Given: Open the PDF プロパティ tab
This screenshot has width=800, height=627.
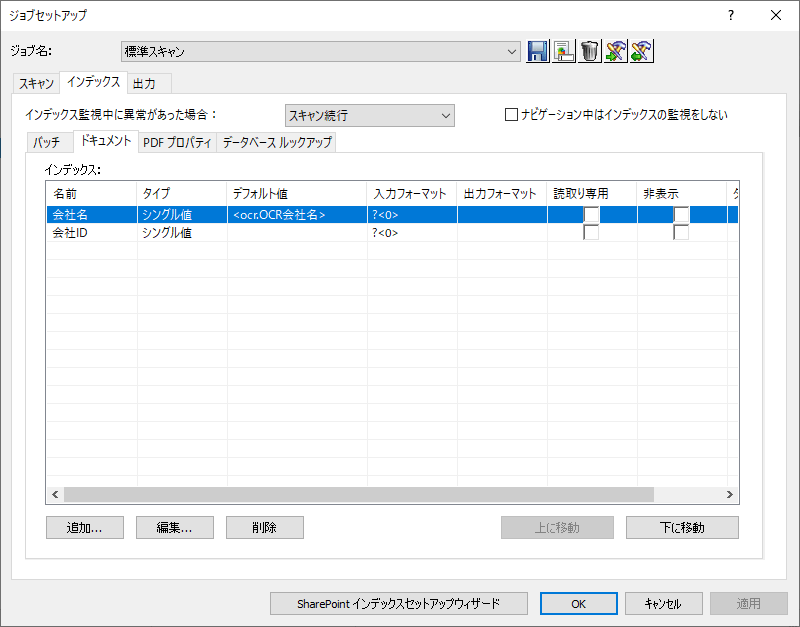Looking at the screenshot, I should (177, 142).
